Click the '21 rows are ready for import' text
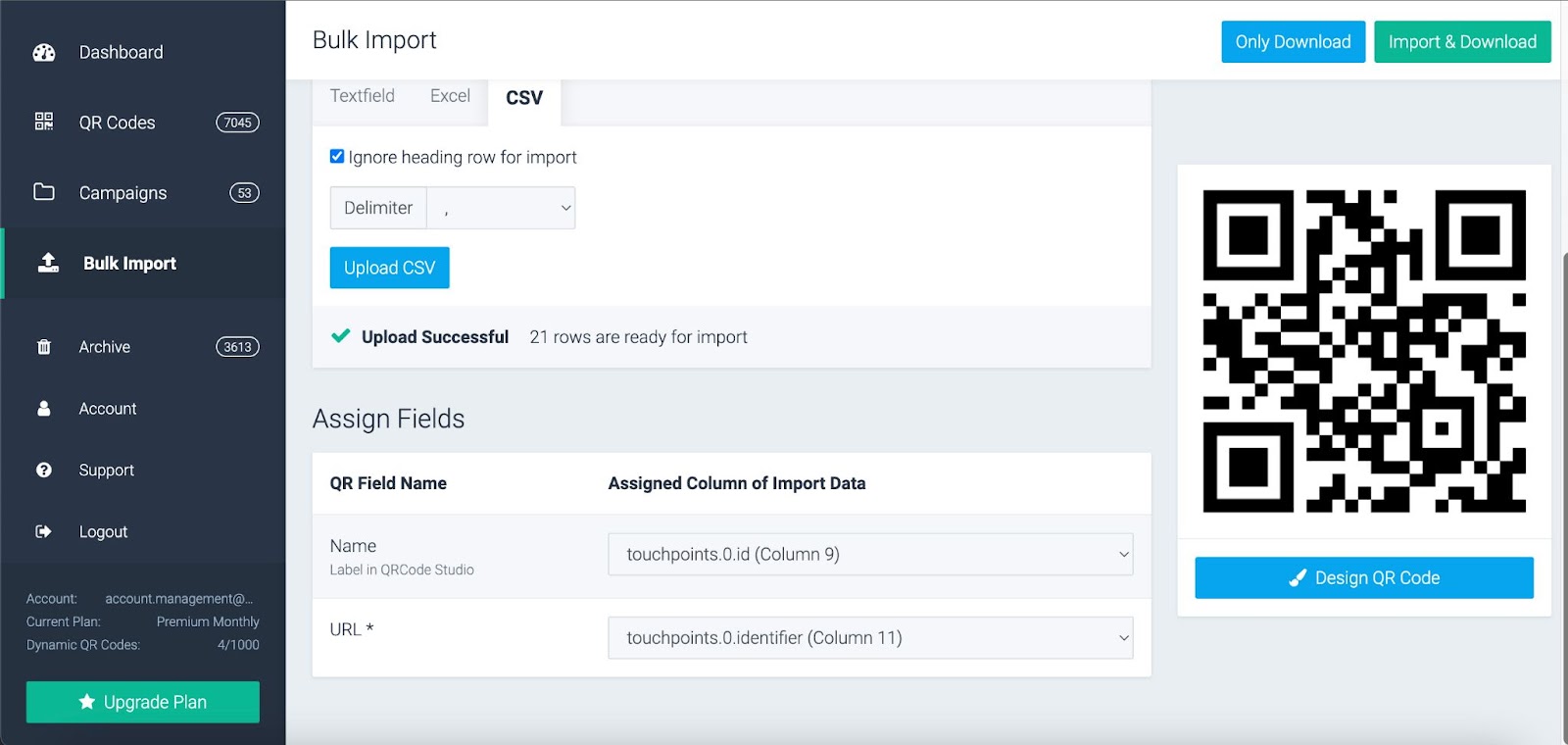Screen dimensions: 1568x745 tap(638, 337)
